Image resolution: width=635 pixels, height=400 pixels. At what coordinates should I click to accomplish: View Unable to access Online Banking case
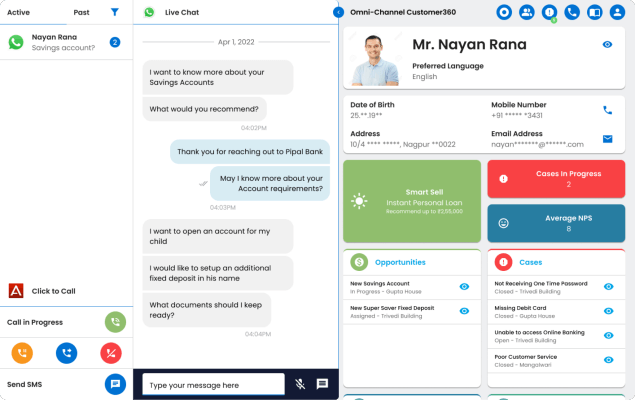609,335
